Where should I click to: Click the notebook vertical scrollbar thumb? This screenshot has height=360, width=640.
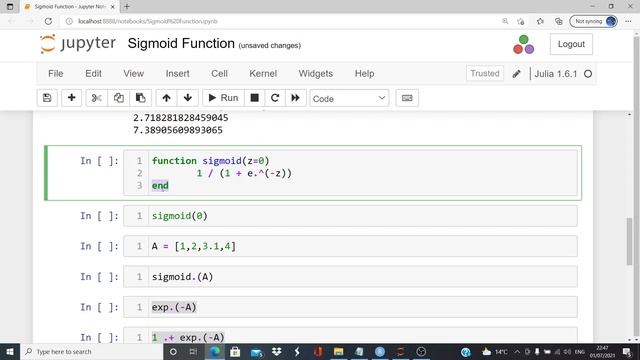point(629,241)
